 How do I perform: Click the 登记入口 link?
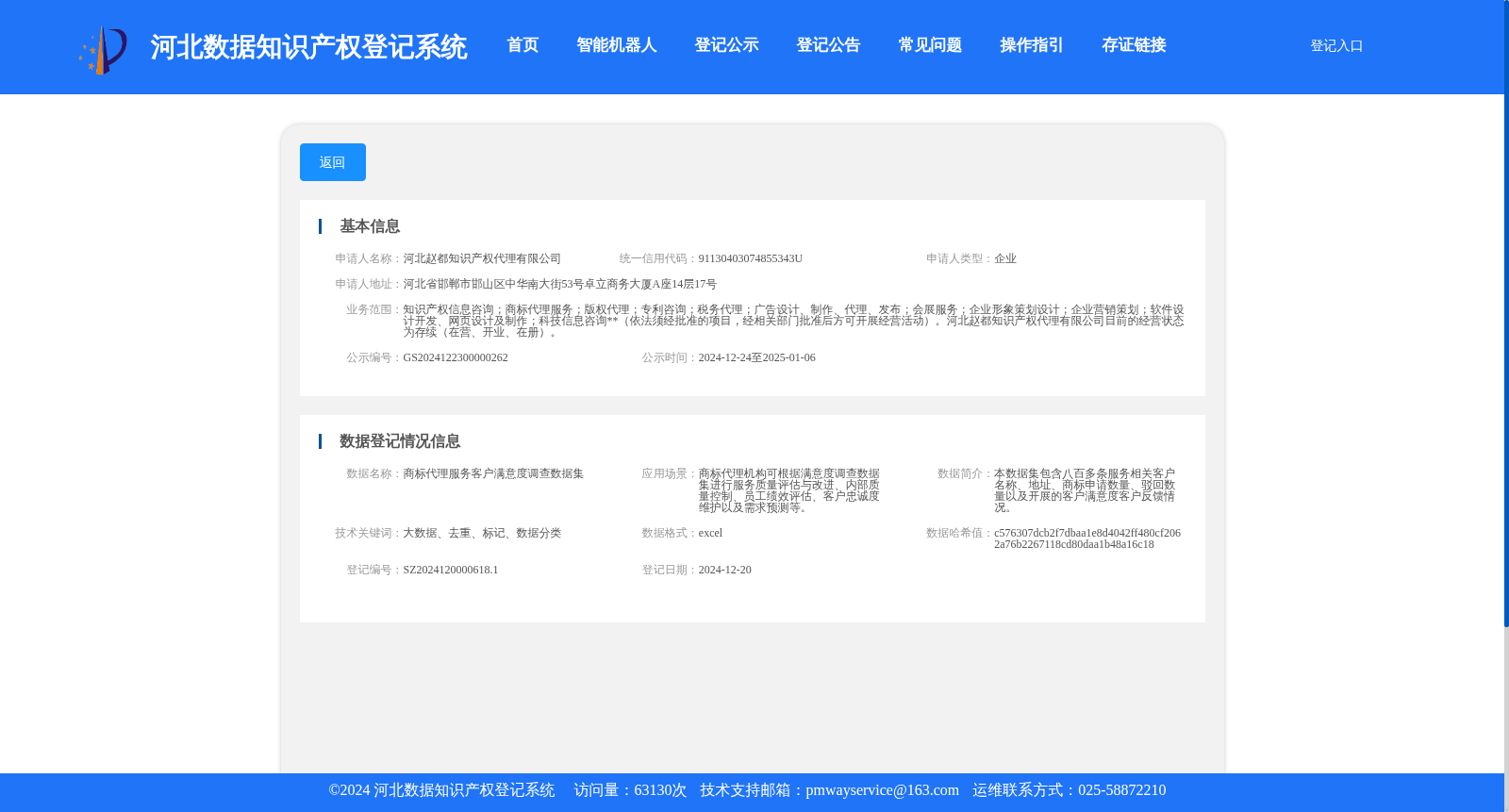[1336, 45]
